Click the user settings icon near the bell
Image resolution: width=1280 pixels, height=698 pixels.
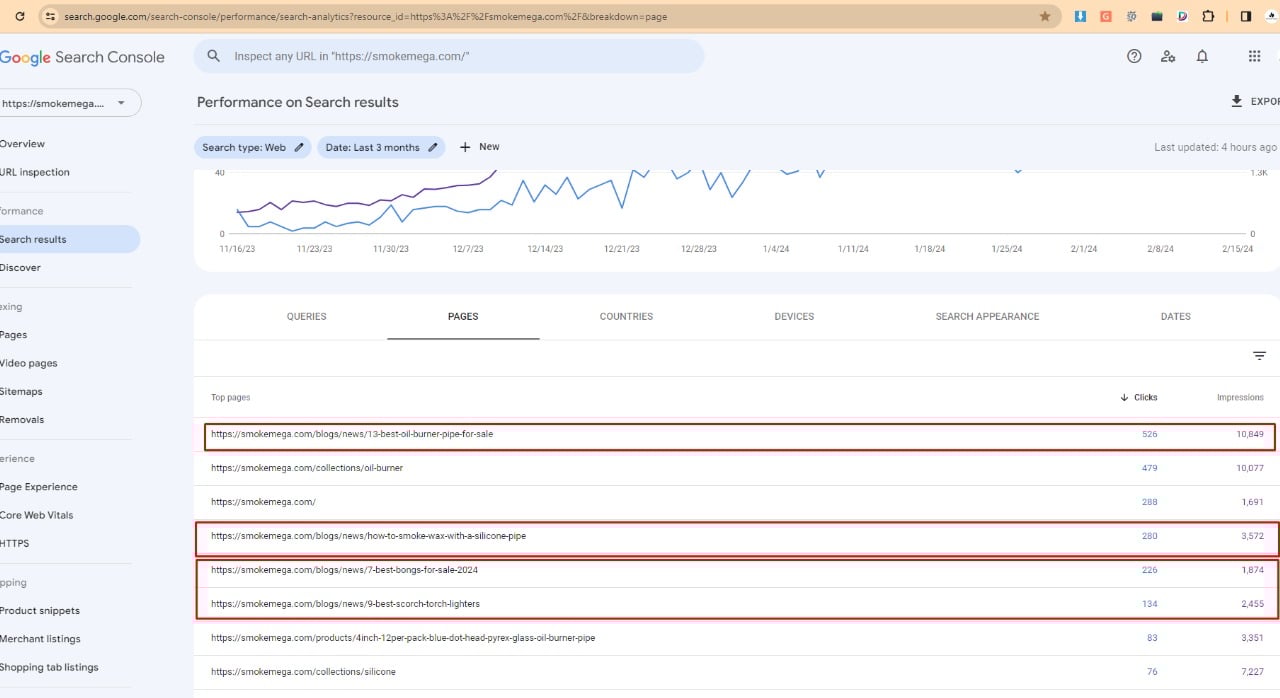pyautogui.click(x=1168, y=56)
